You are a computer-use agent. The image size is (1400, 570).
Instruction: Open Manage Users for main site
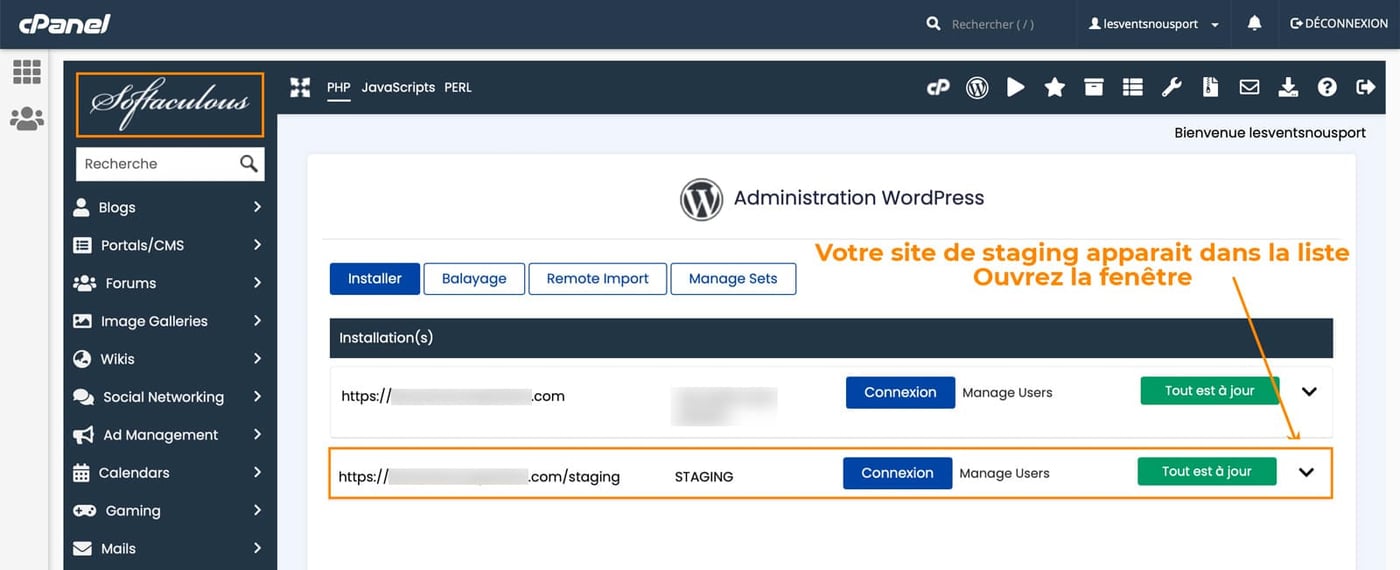coord(1007,392)
